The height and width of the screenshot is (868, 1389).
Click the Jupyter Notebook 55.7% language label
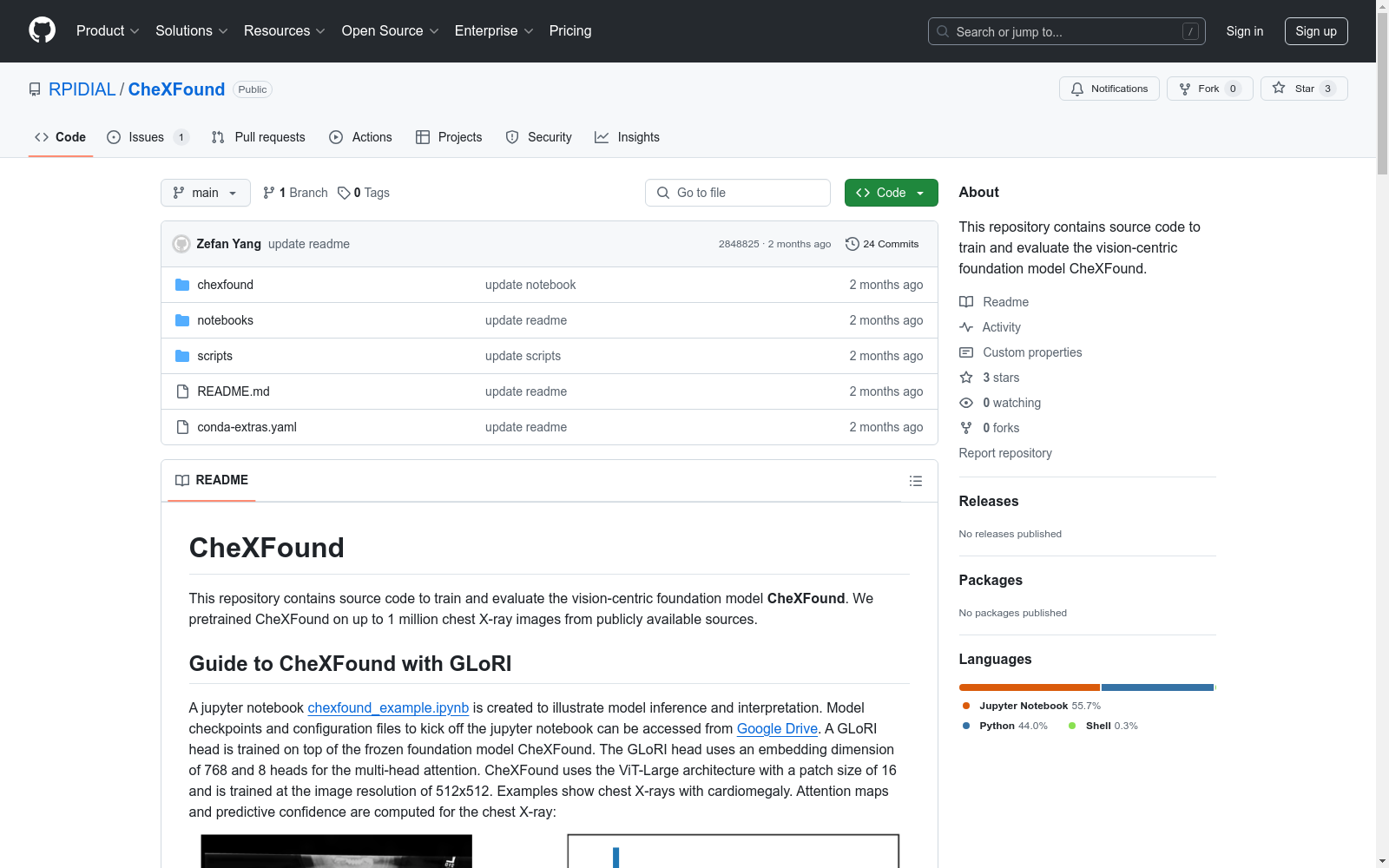pyautogui.click(x=1031, y=706)
